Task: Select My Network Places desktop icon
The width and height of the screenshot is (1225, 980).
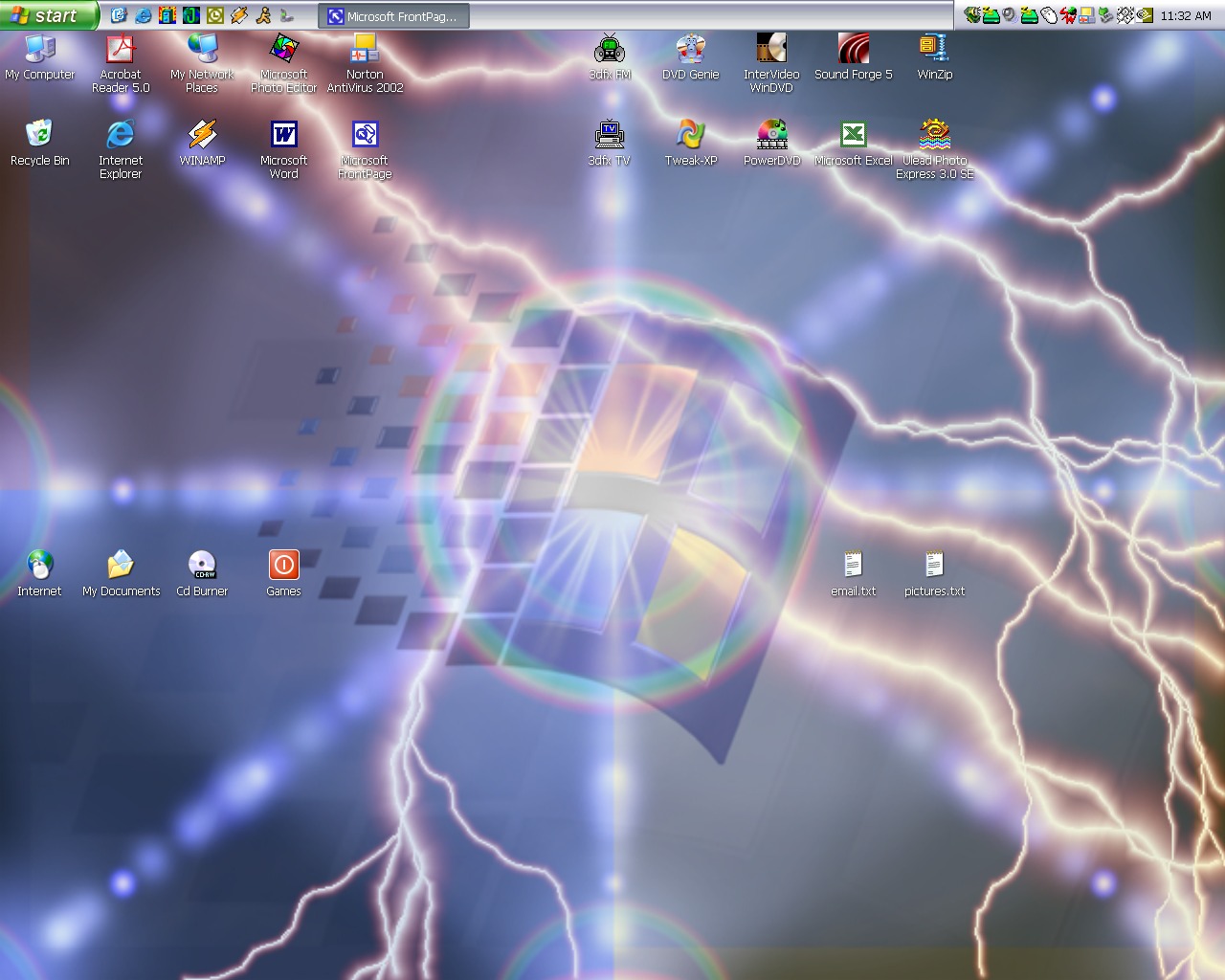Action: coord(202,63)
